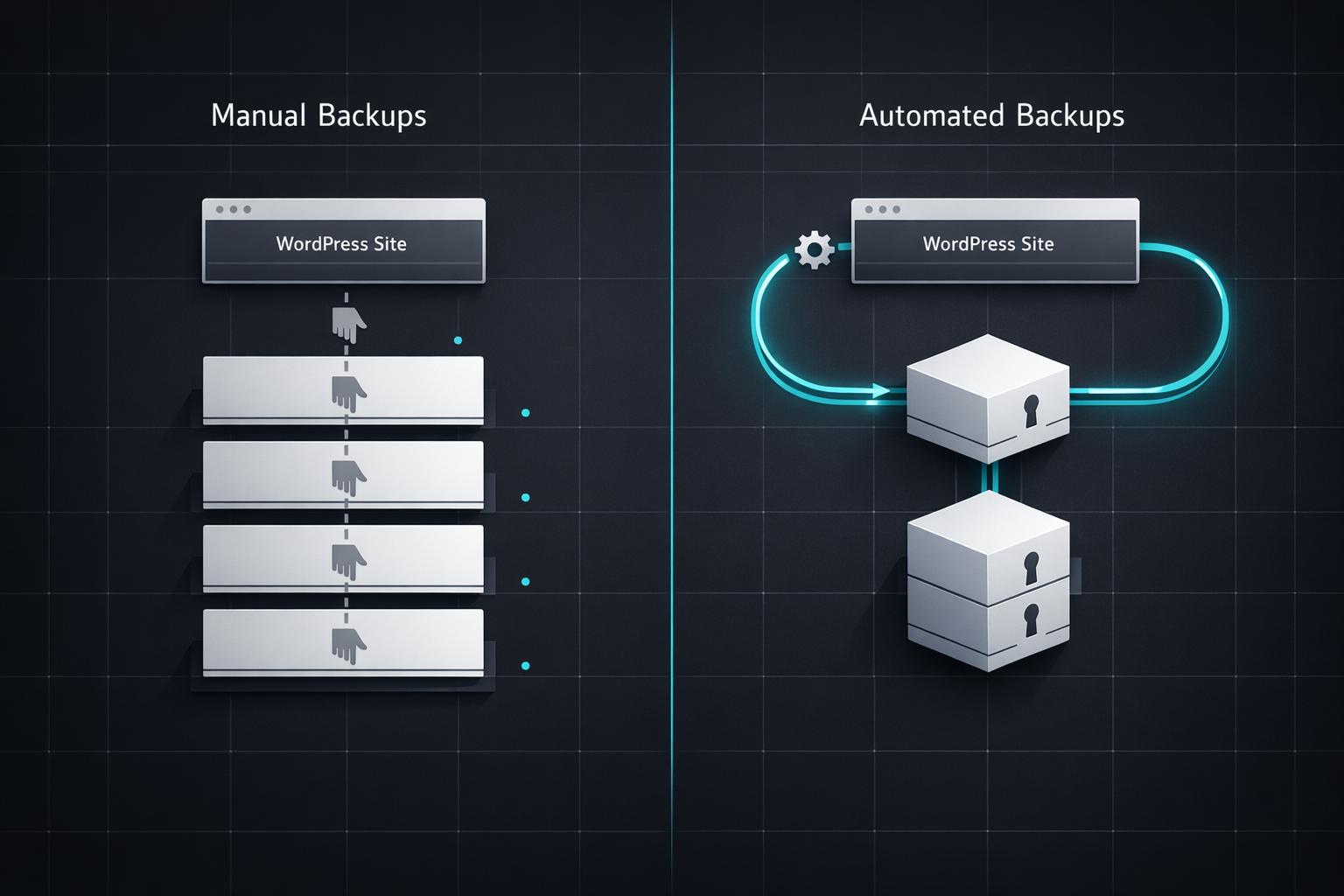The height and width of the screenshot is (896, 1344).
Task: Click the hand cursor directly below manual WordPress window
Action: [348, 325]
